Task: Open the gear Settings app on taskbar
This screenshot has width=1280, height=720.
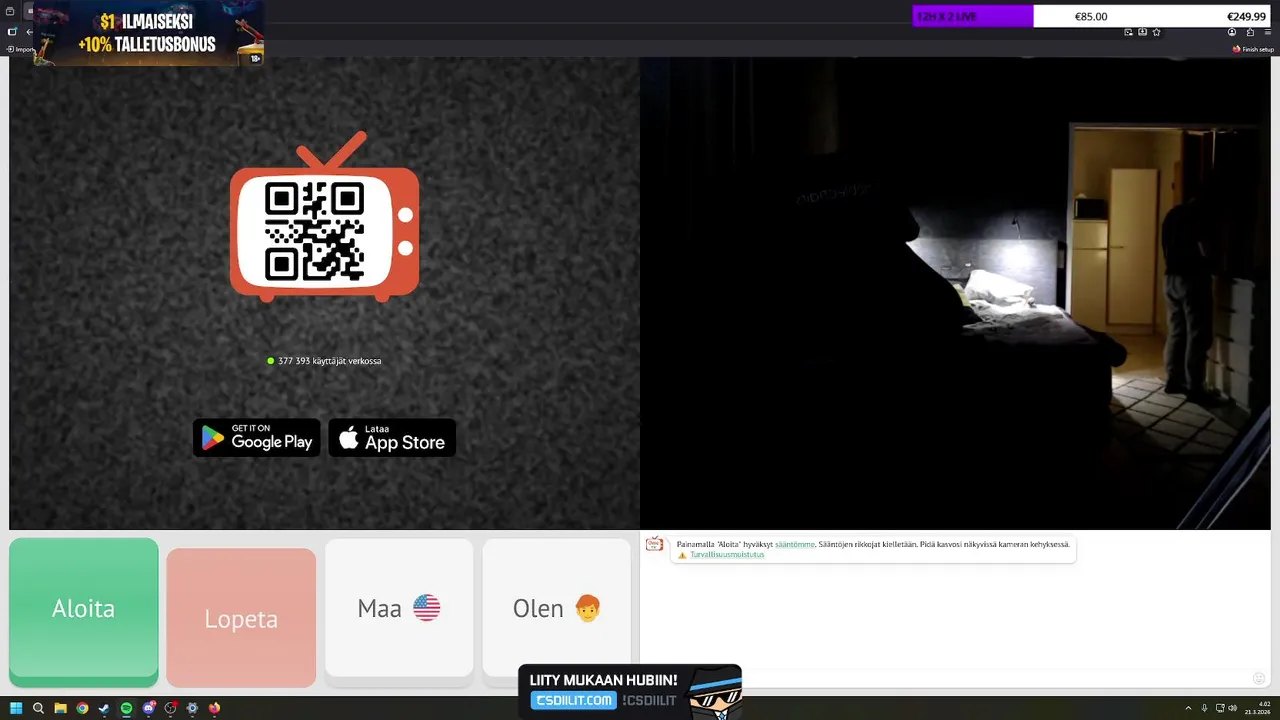Action: click(x=192, y=708)
